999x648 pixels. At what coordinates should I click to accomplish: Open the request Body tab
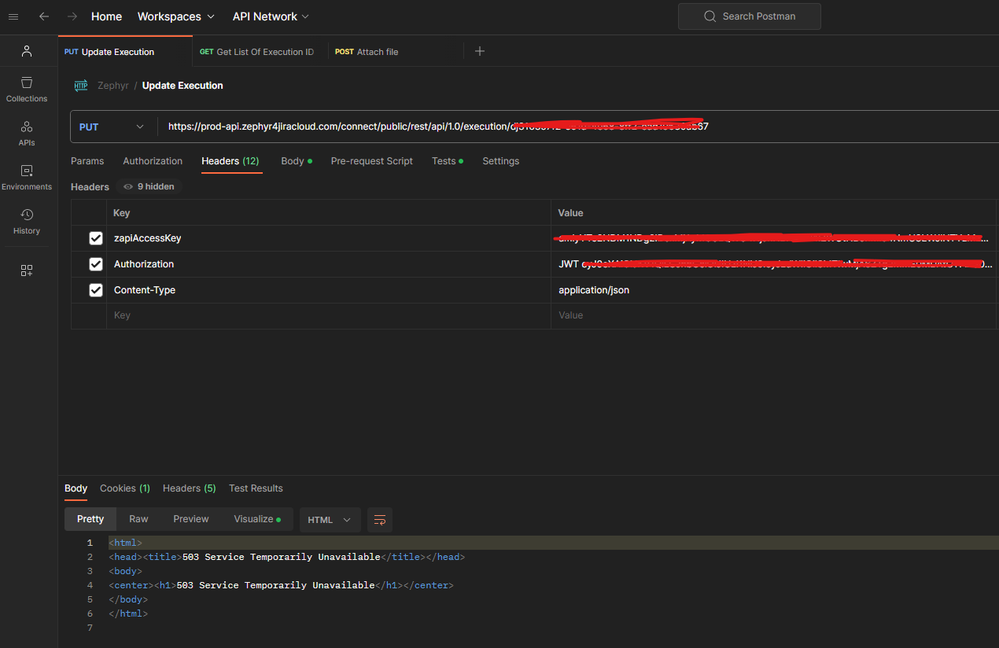pos(296,161)
